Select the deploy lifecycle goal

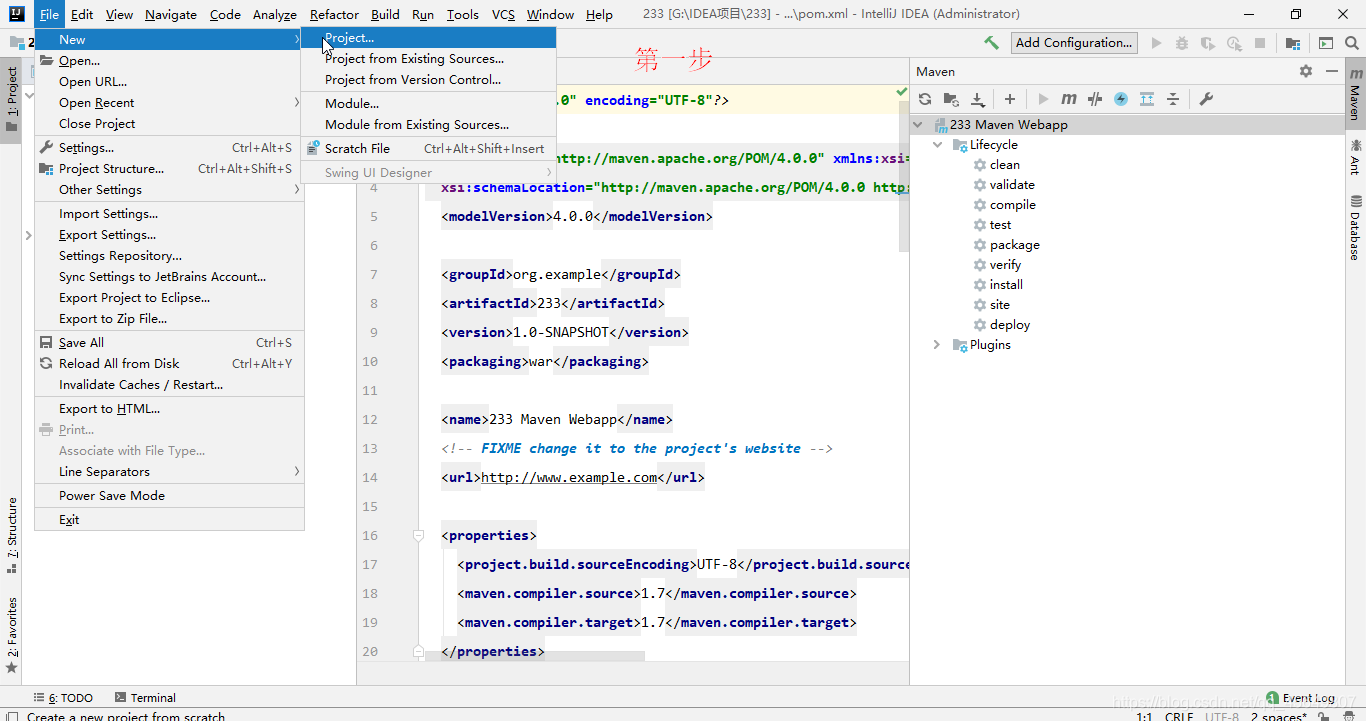click(1010, 325)
